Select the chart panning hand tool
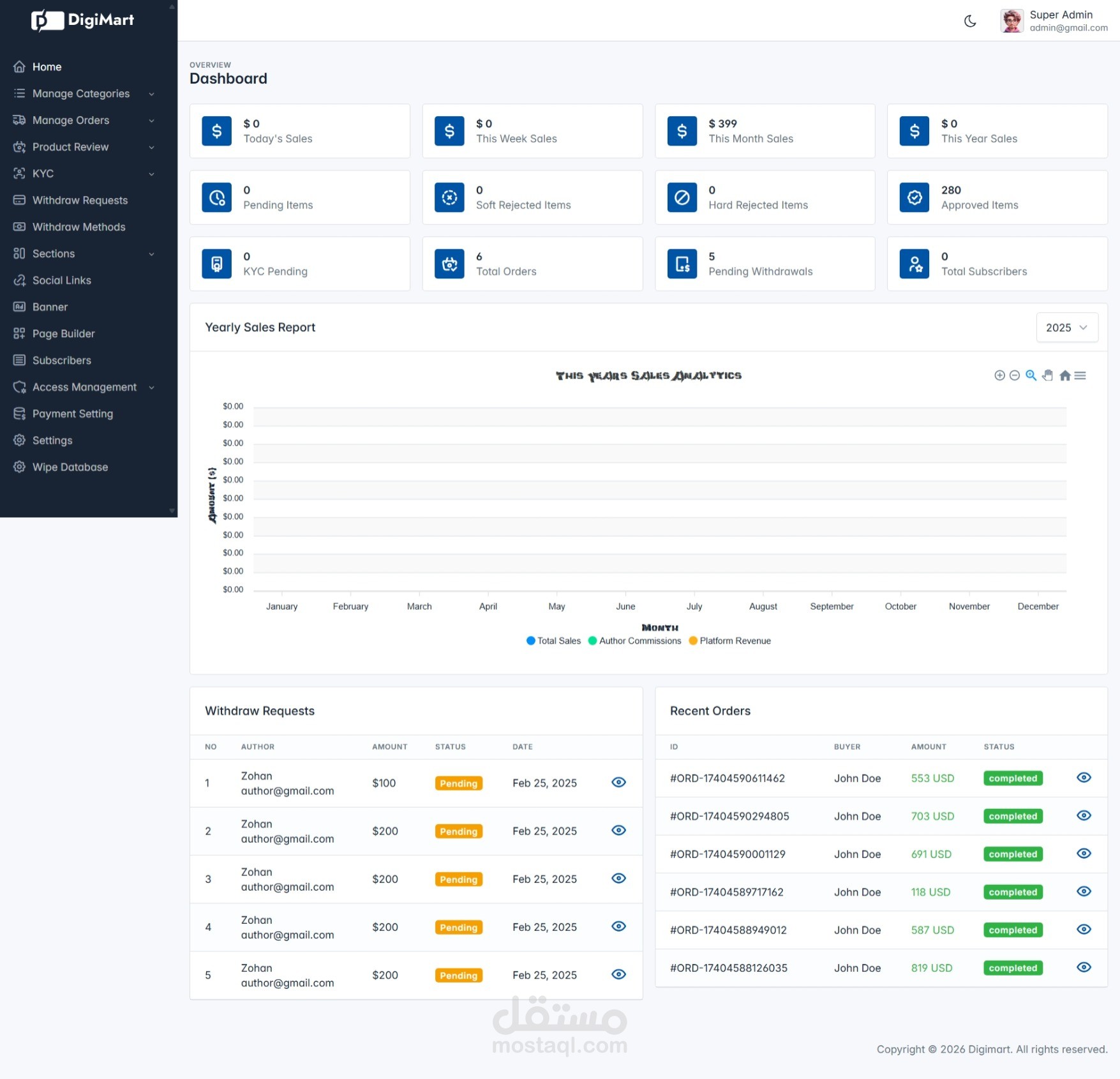The height and width of the screenshot is (1079, 1120). click(1047, 375)
